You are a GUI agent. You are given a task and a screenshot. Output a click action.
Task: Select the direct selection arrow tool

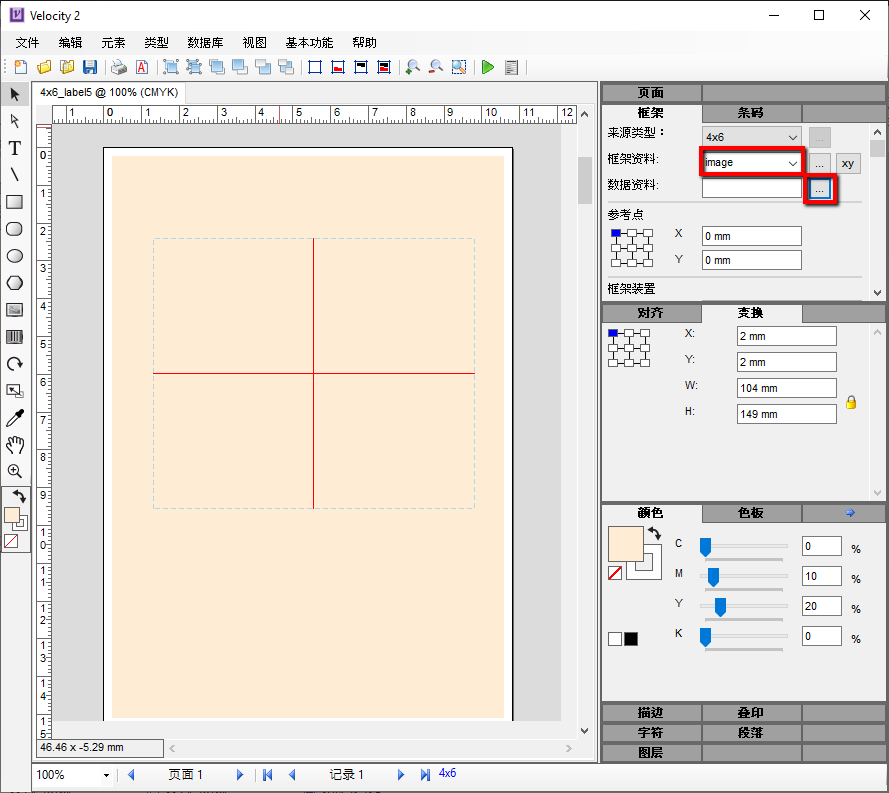(x=15, y=121)
